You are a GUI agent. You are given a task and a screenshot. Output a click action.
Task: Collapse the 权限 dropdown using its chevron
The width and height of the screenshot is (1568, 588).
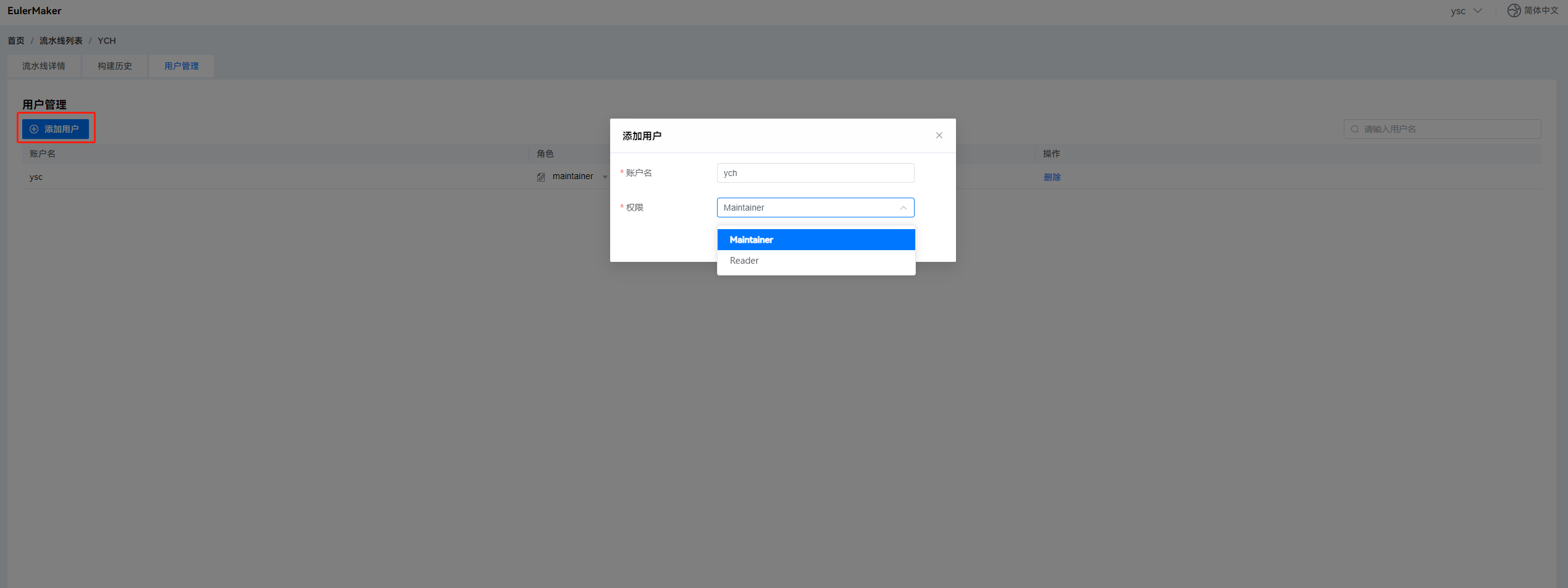tap(903, 208)
